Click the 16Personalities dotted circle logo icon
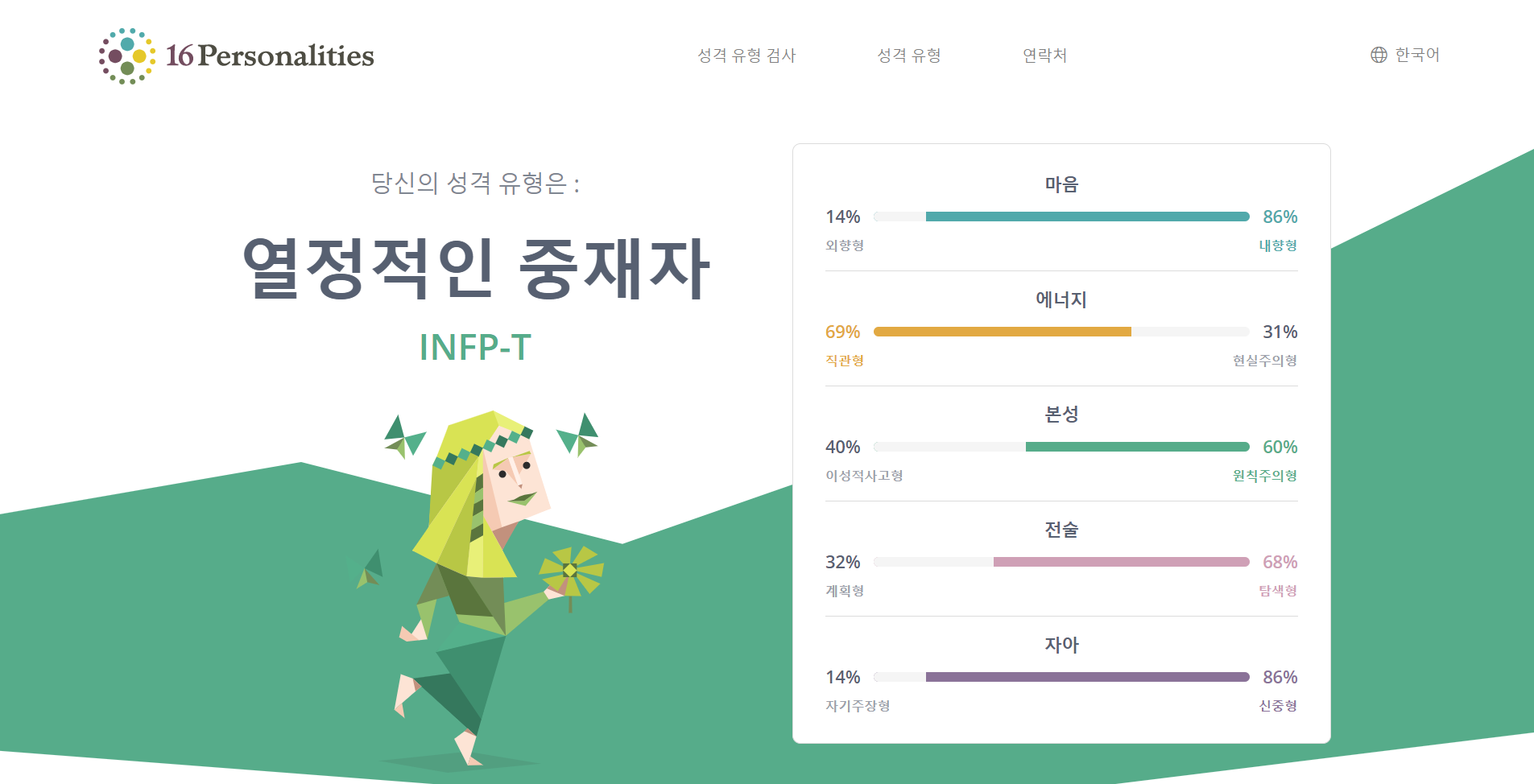Image resolution: width=1534 pixels, height=784 pixels. 127,56
